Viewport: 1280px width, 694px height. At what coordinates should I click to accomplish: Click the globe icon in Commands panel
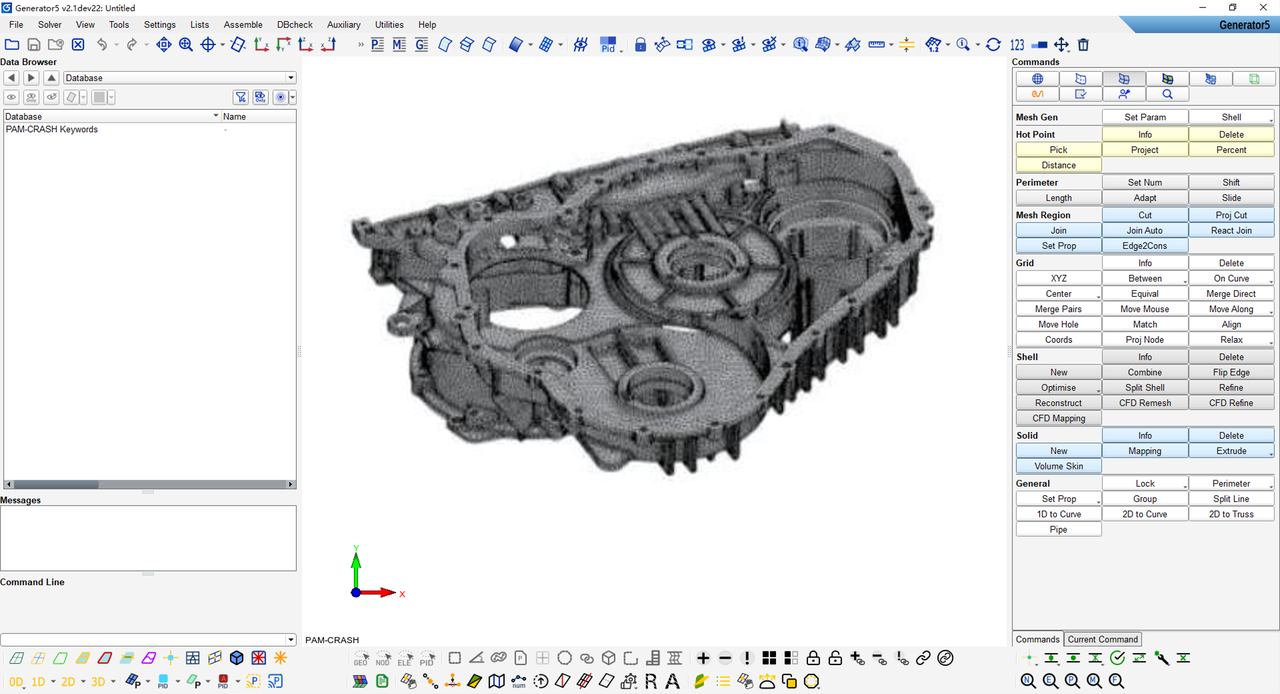coord(1038,79)
